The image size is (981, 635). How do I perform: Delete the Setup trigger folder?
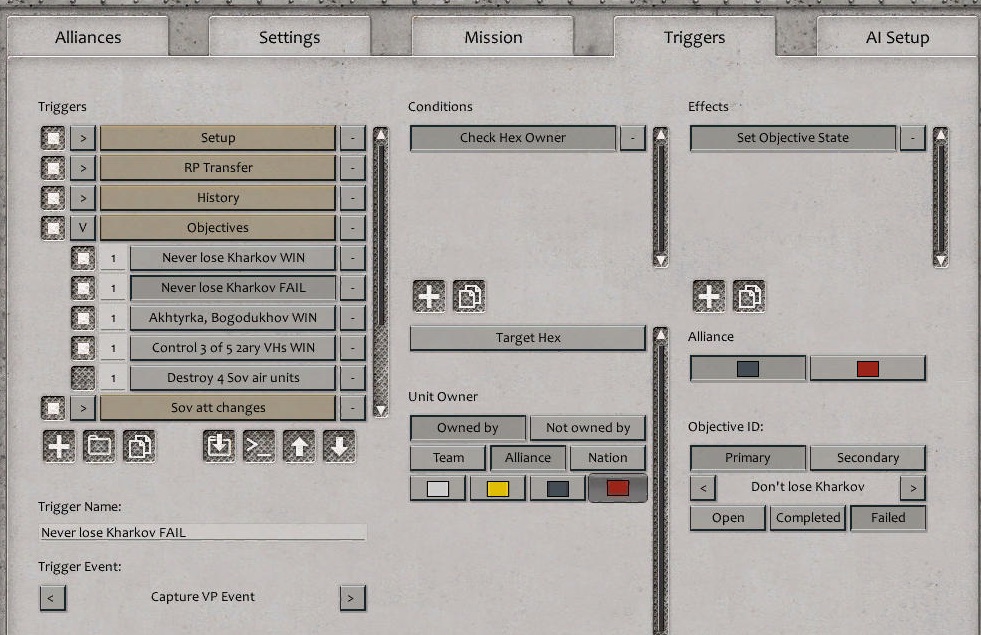point(353,138)
